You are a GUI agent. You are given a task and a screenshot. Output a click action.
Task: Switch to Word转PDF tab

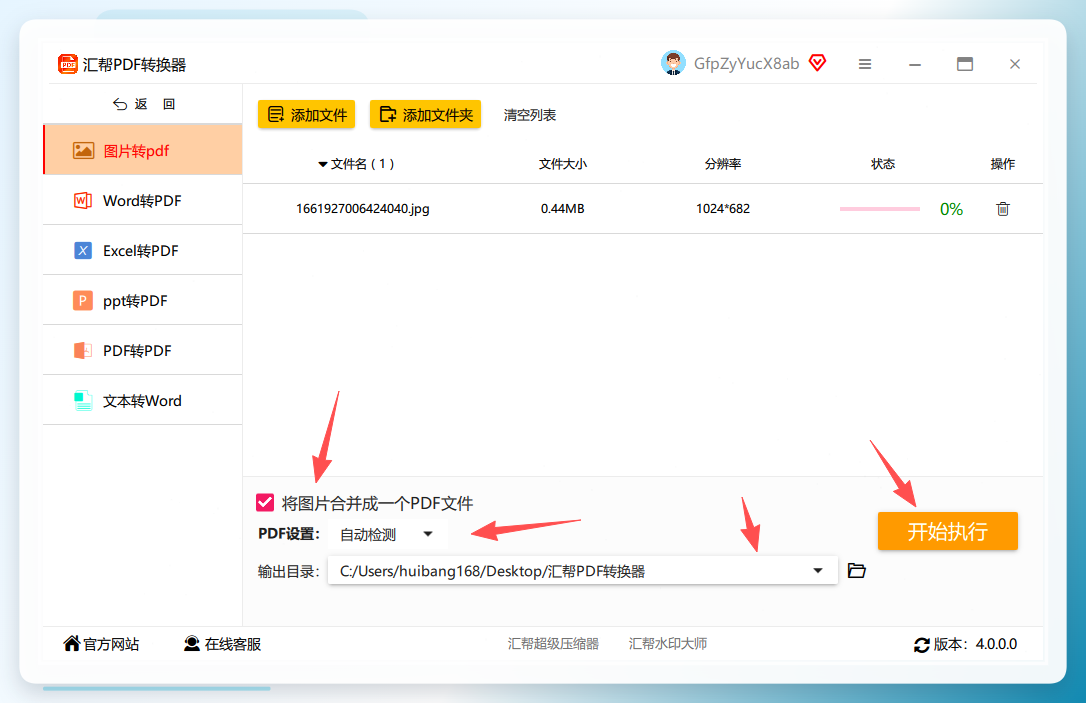[x=143, y=200]
